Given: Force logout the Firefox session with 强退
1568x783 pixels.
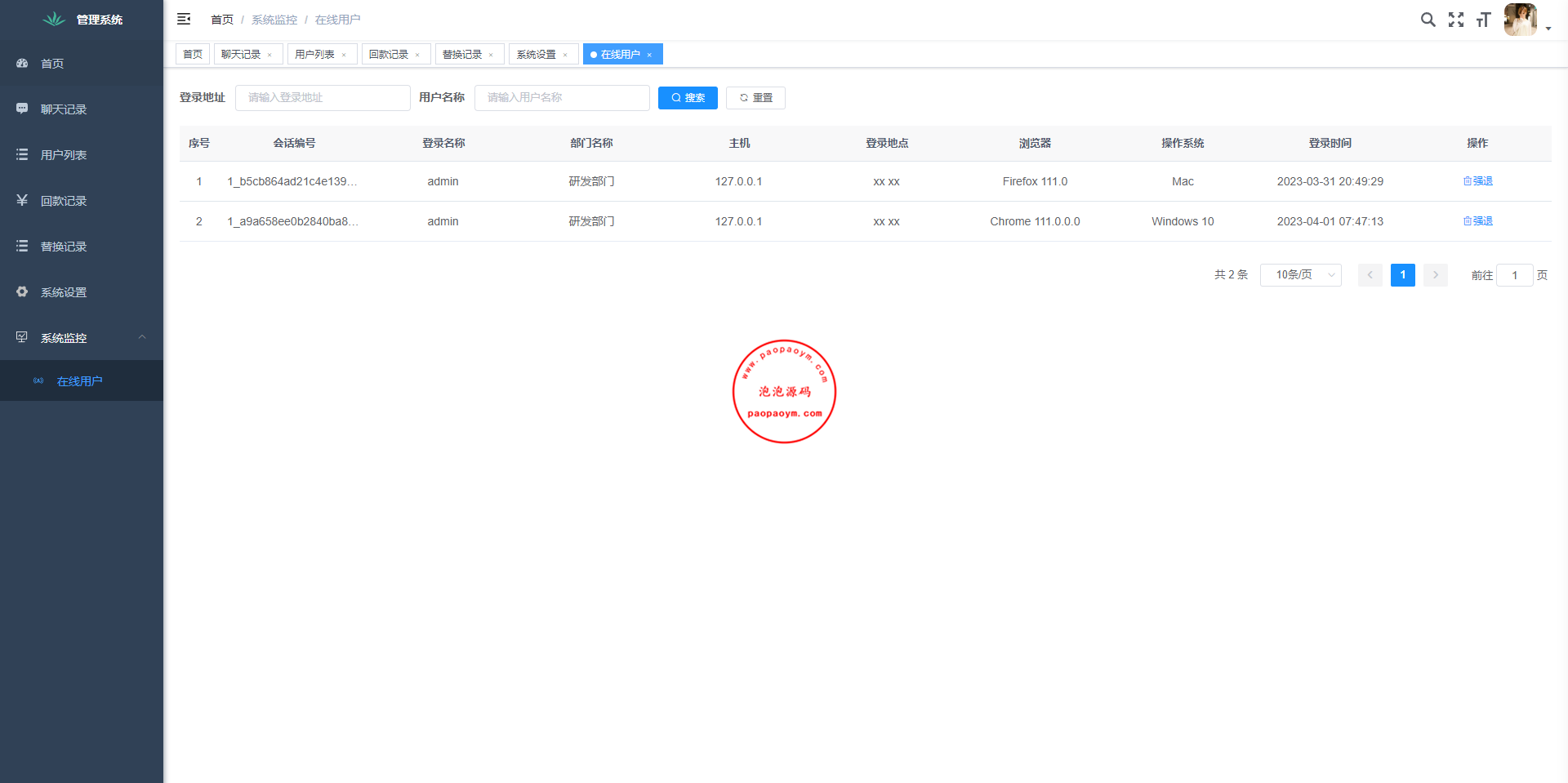Looking at the screenshot, I should tap(1477, 181).
